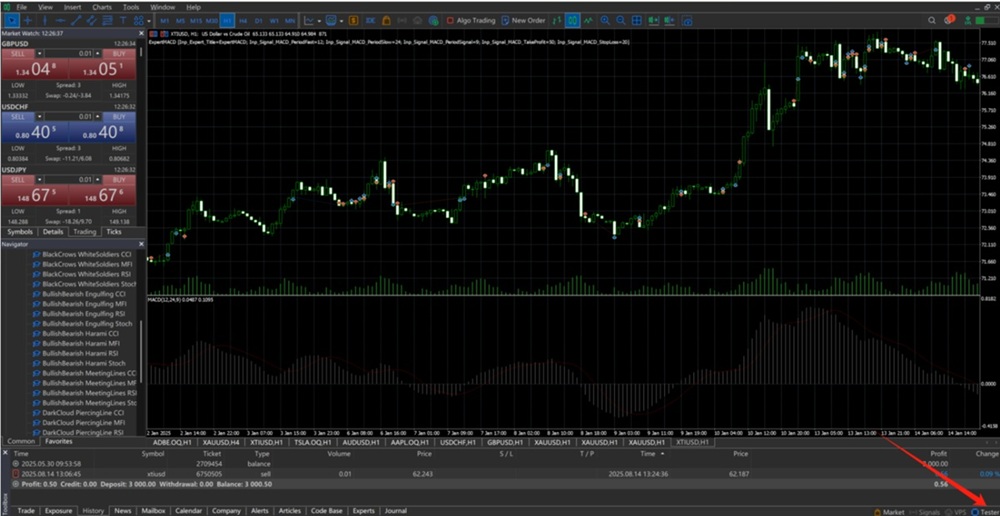Screen dimensions: 1000x516
Task: Open the Tools menu
Action: pos(131,7)
